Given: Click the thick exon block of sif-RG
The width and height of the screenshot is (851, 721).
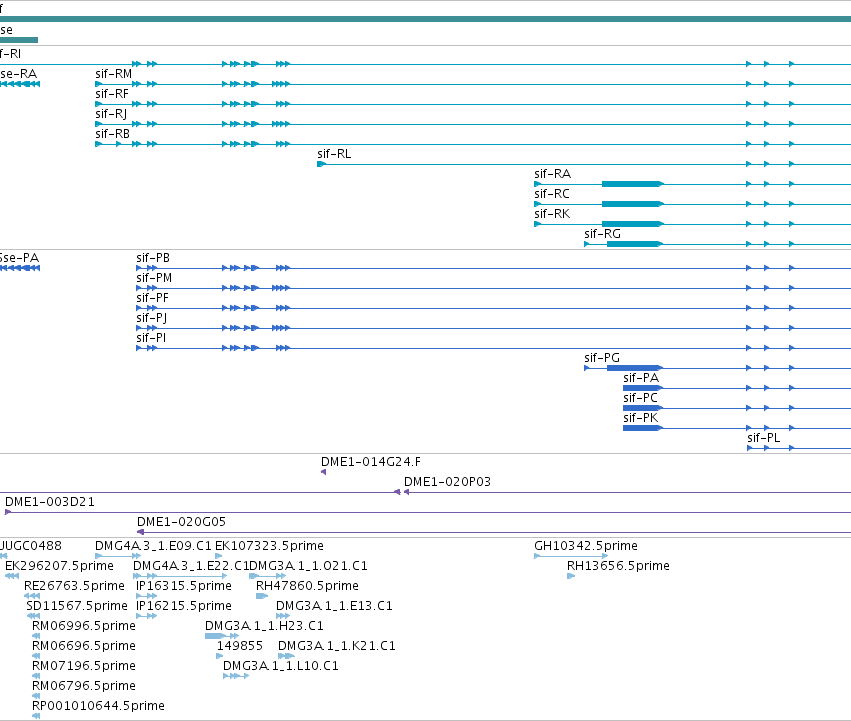Looking at the screenshot, I should [634, 244].
